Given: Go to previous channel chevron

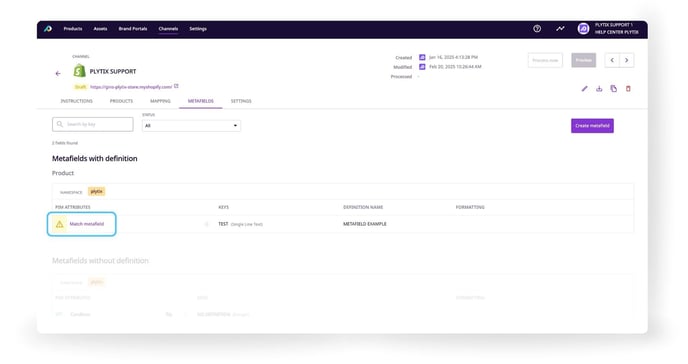Looking at the screenshot, I should (x=612, y=61).
